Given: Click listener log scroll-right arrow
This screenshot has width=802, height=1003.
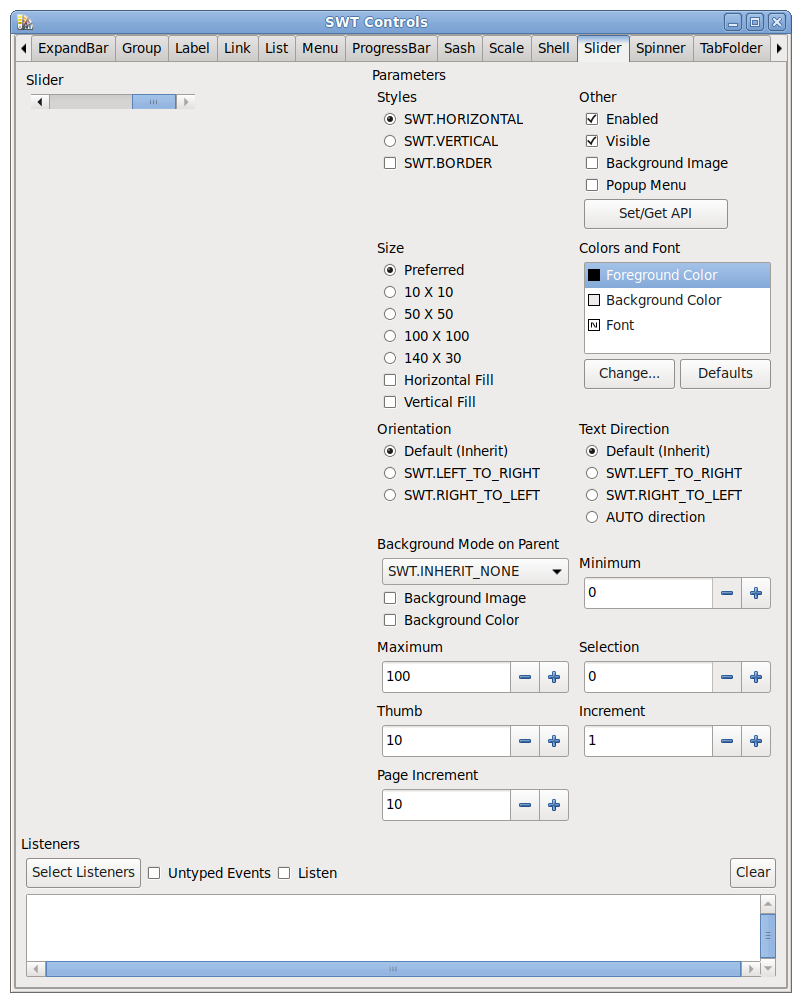Looking at the screenshot, I should (x=751, y=969).
